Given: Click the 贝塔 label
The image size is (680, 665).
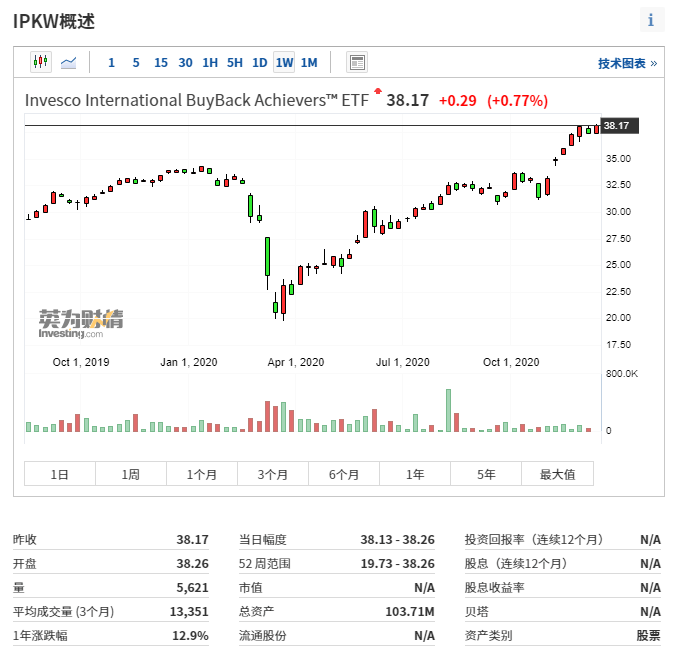Looking at the screenshot, I should point(477,612).
